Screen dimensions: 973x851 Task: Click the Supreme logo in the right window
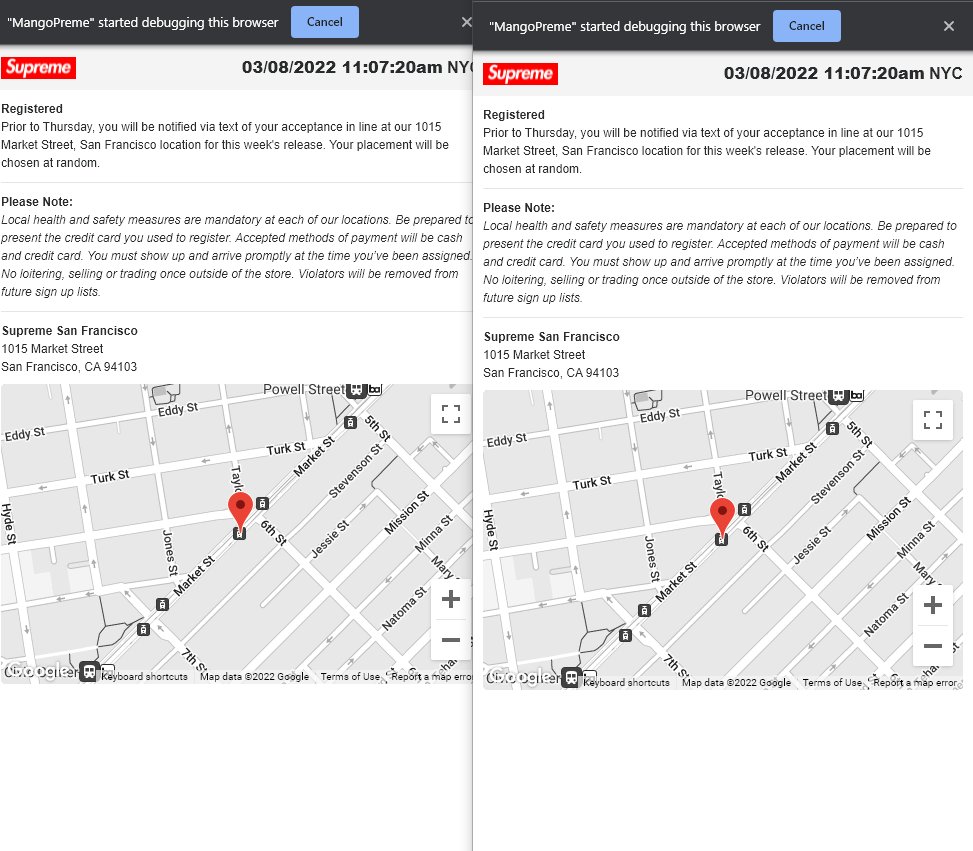click(x=520, y=73)
